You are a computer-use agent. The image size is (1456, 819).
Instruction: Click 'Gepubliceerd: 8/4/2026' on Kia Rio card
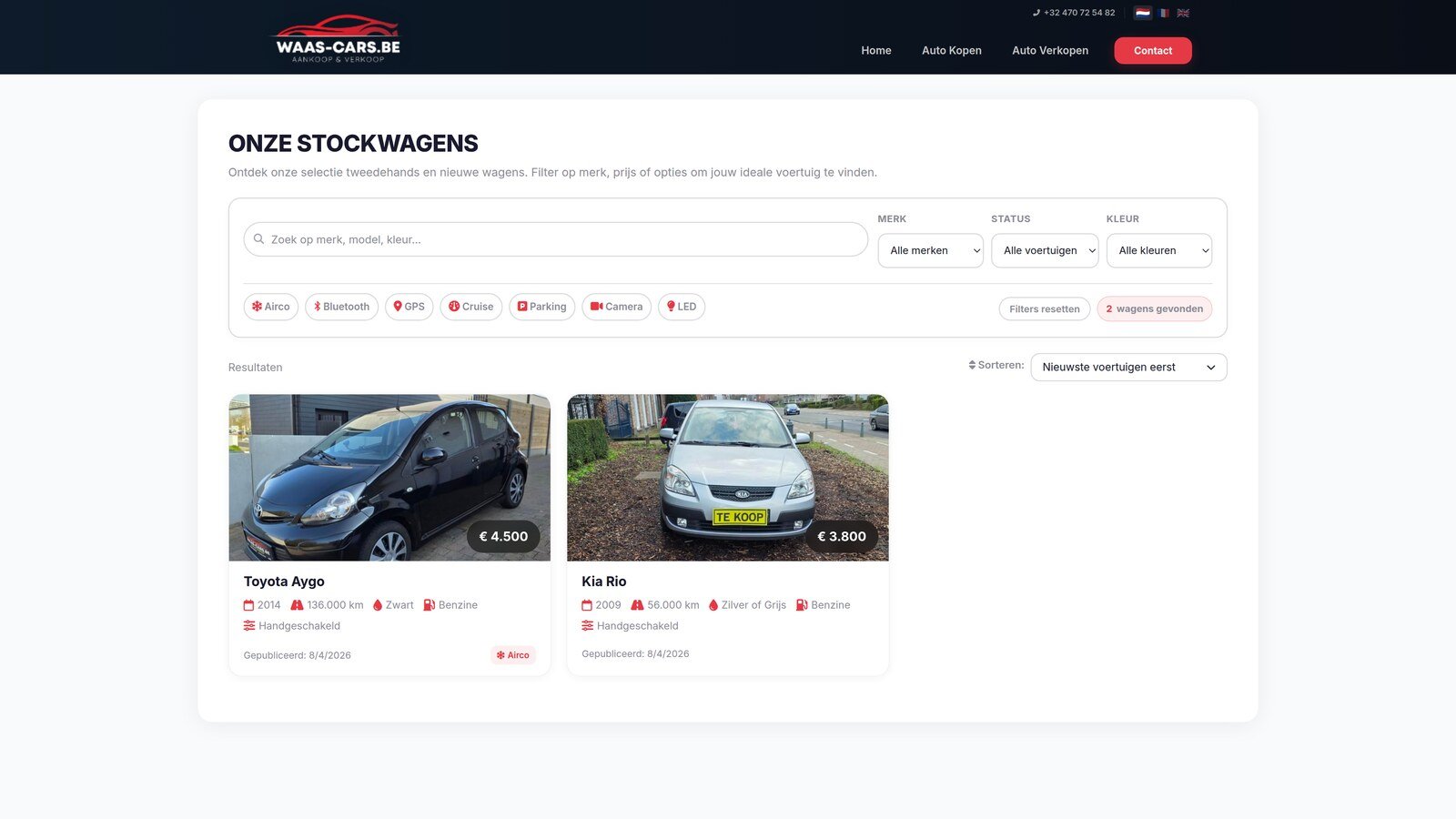pos(635,654)
